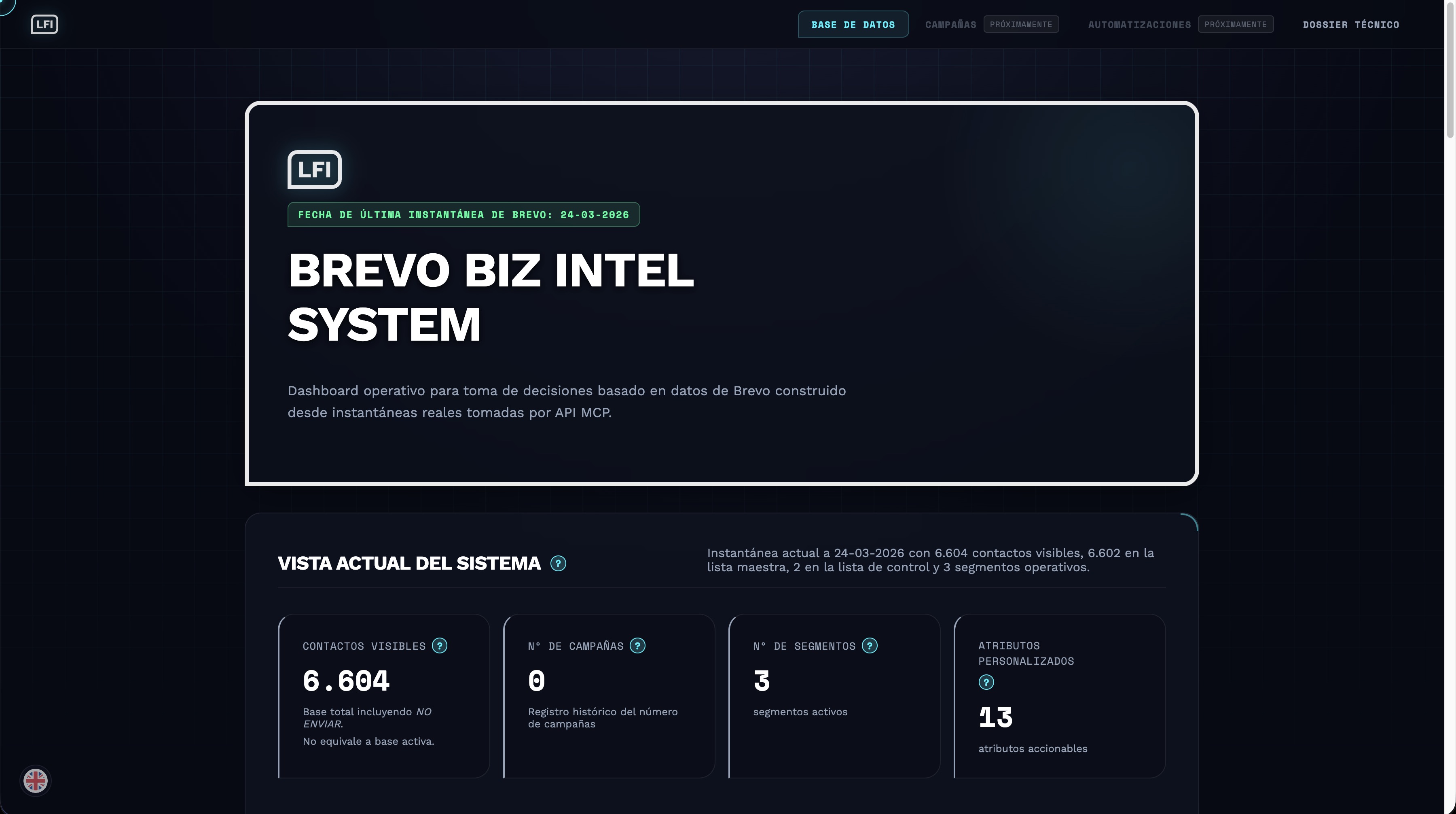Open Contactos Visibles help tooltip icon
Viewport: 1456px width, 814px height.
(439, 646)
